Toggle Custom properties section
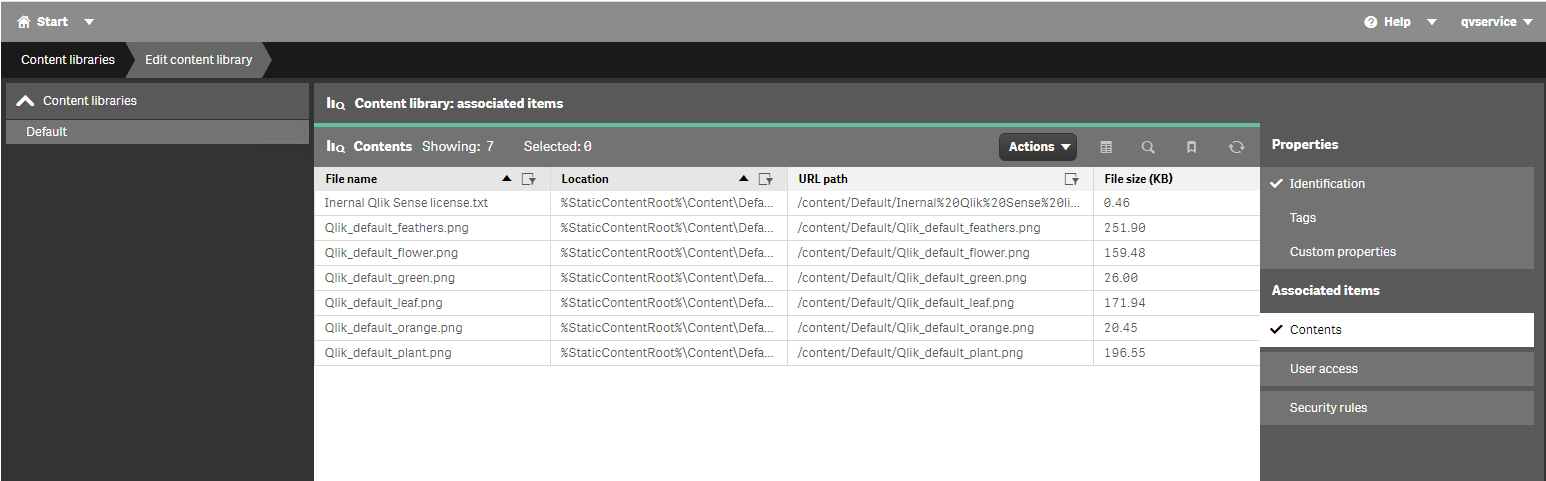1546x481 pixels. pyautogui.click(x=1396, y=252)
